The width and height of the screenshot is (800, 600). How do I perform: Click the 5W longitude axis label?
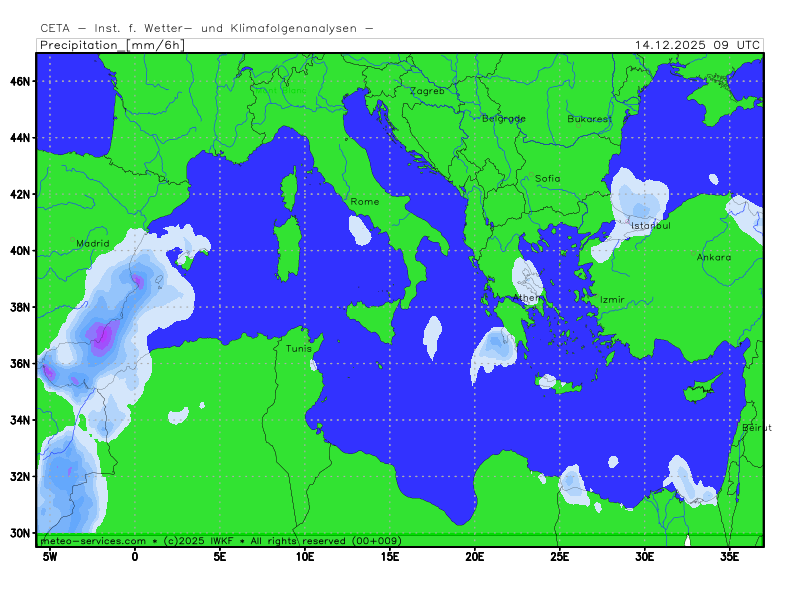[49, 556]
